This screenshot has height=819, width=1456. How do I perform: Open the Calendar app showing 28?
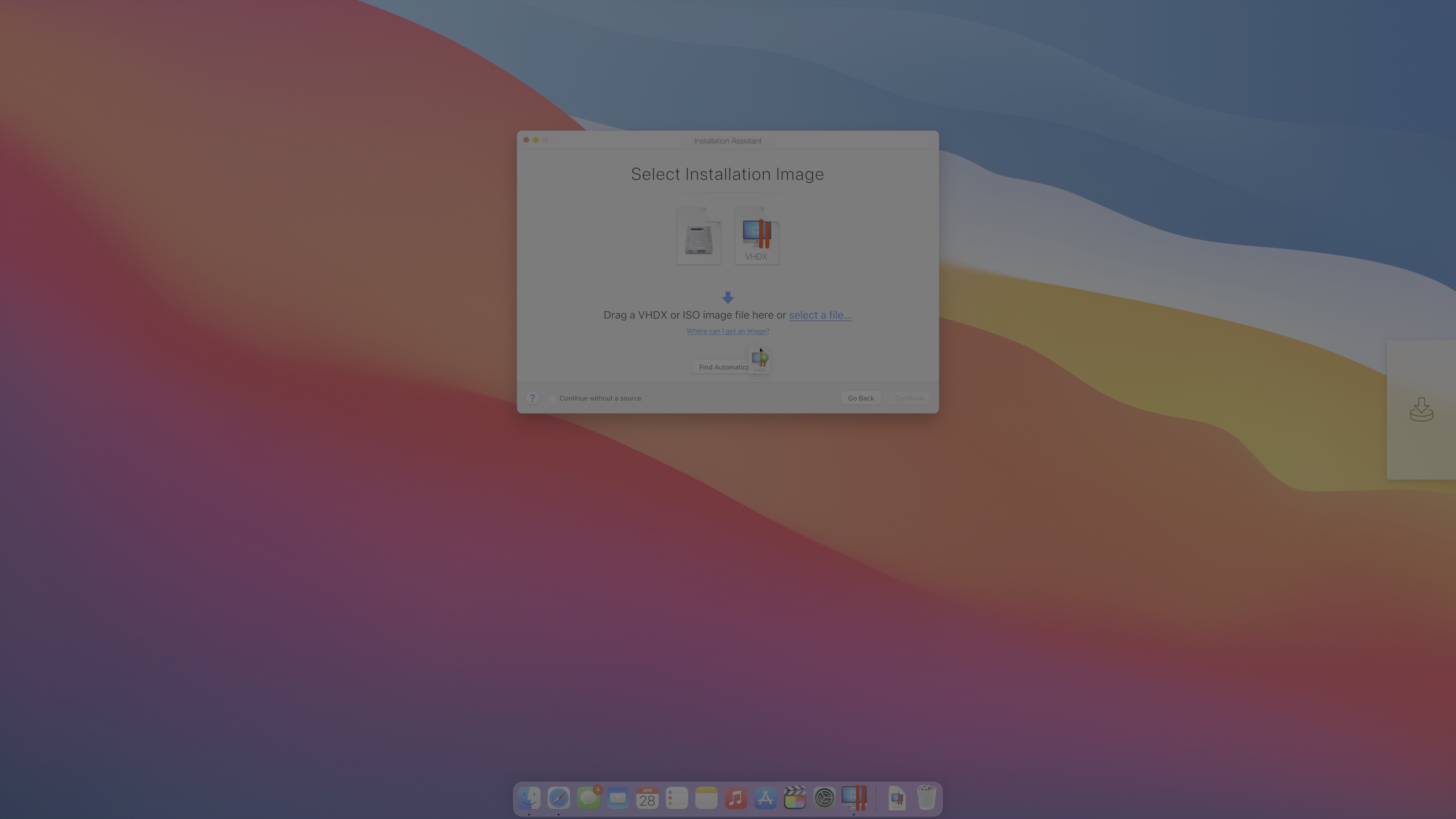coord(647,798)
